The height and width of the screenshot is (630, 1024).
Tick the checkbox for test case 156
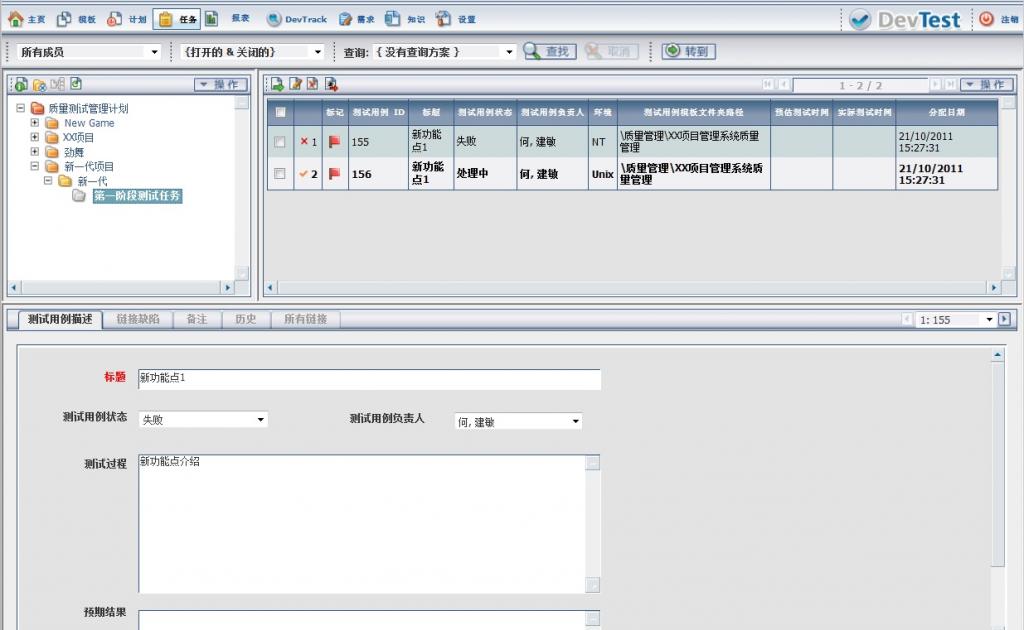pos(280,174)
